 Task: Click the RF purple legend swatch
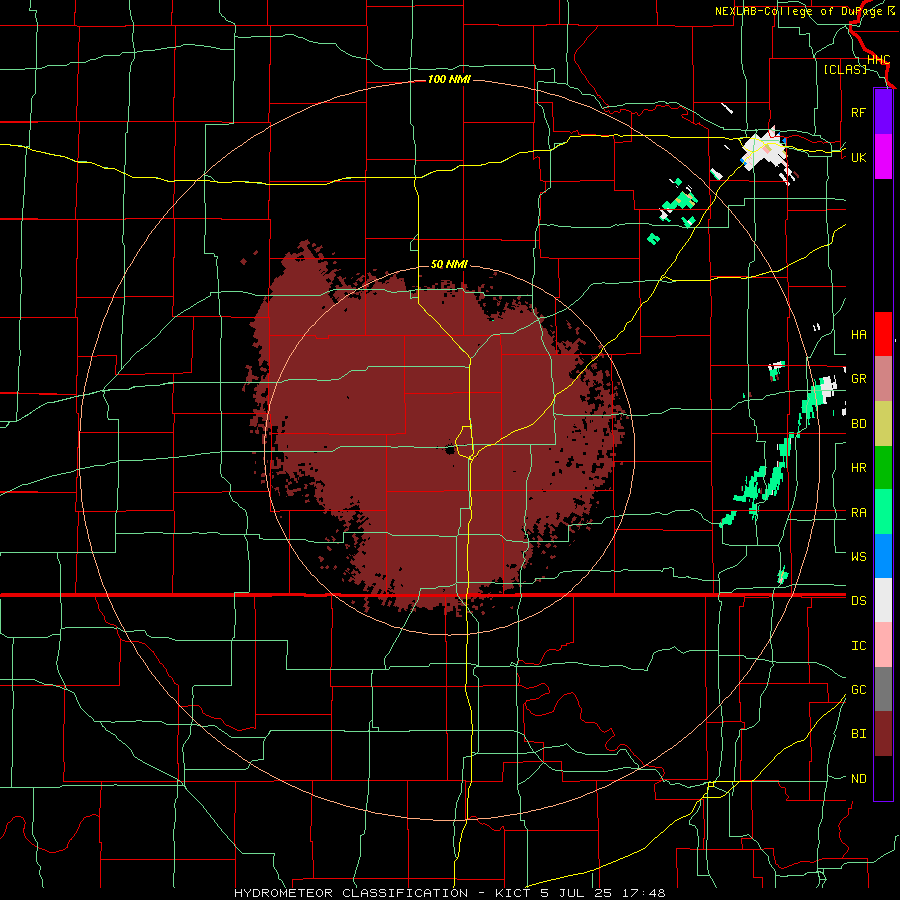click(883, 112)
